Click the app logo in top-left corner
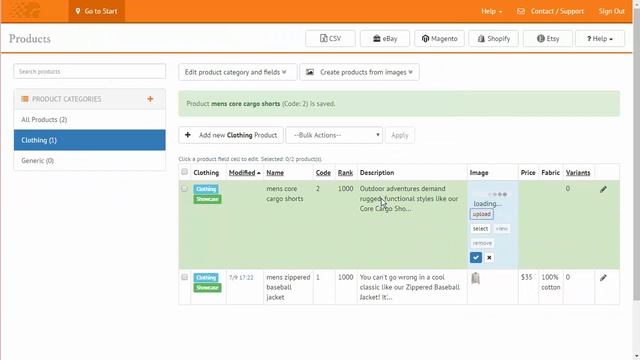Screen dimensions: 640x360 click(x=25, y=10)
